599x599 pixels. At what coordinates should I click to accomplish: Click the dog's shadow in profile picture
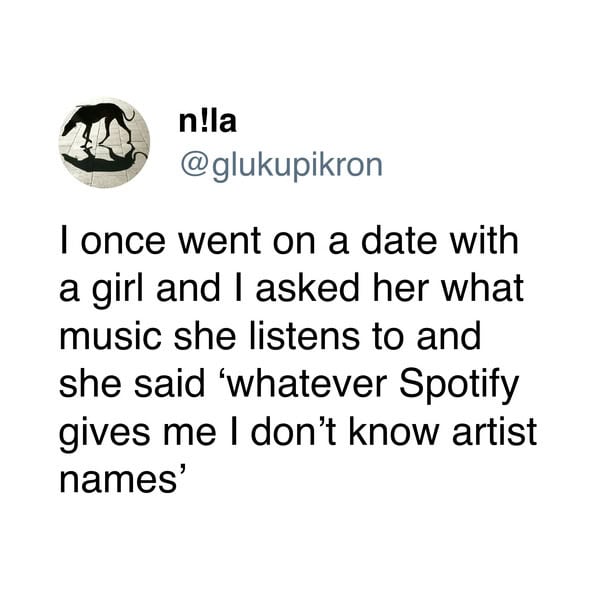pos(103,161)
